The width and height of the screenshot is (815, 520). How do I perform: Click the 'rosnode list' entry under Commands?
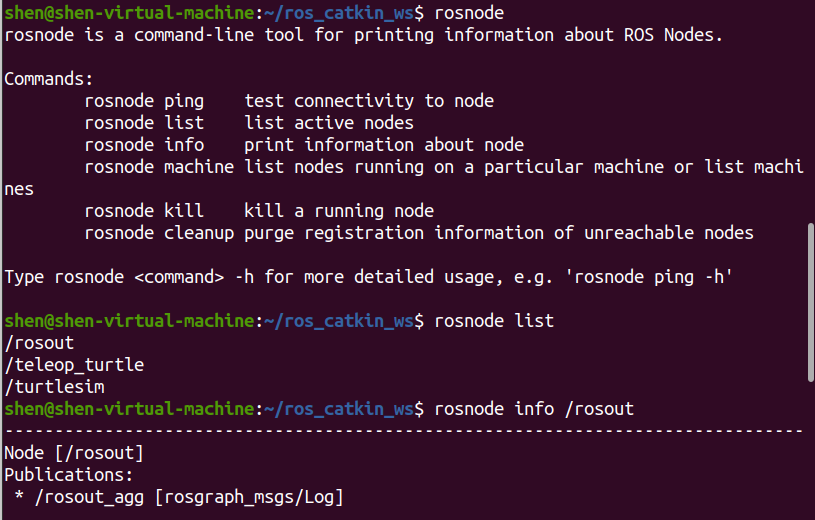click(x=144, y=122)
